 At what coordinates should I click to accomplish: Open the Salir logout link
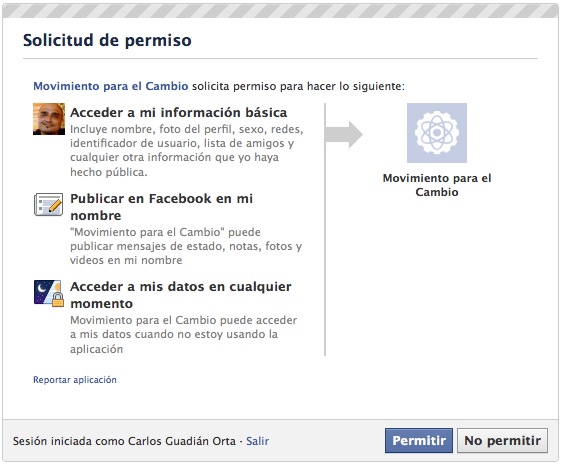257,441
